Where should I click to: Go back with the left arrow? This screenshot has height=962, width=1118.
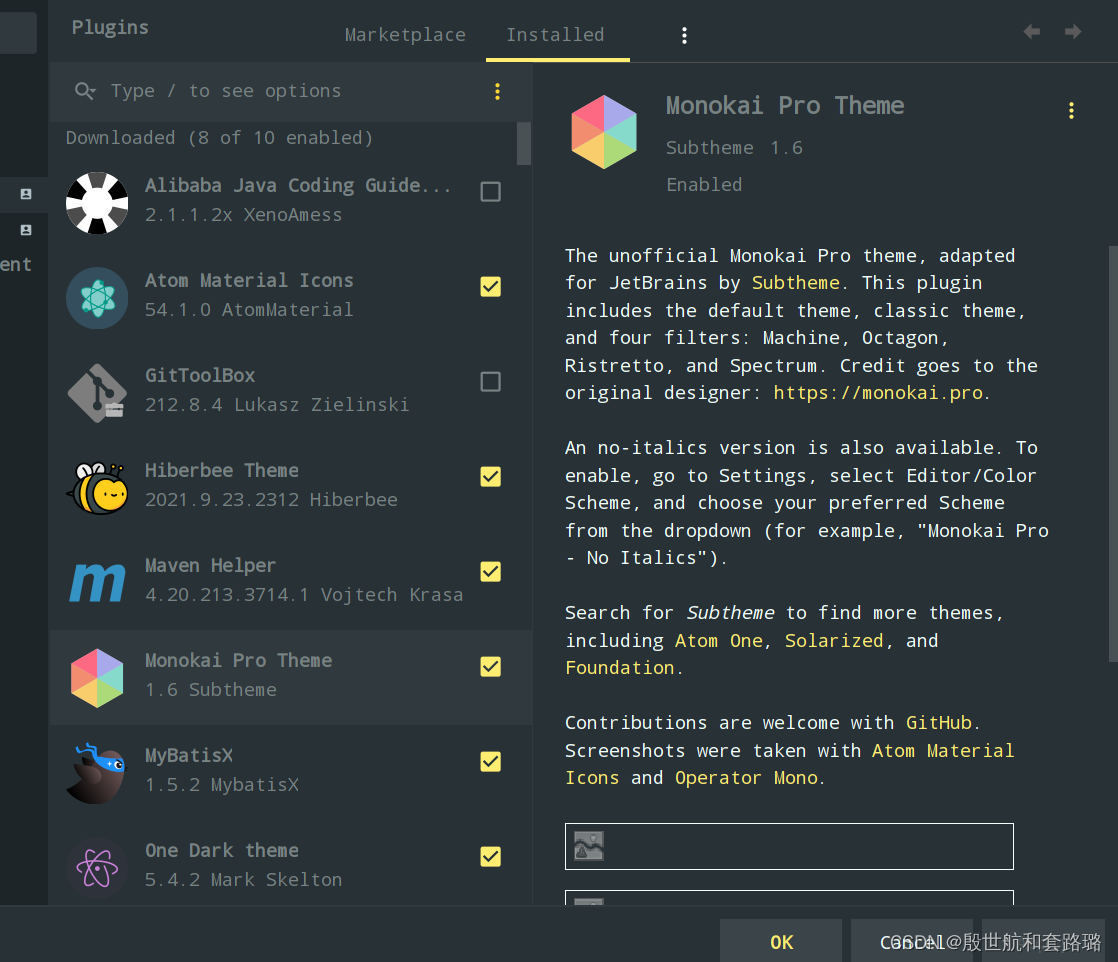pos(1031,31)
